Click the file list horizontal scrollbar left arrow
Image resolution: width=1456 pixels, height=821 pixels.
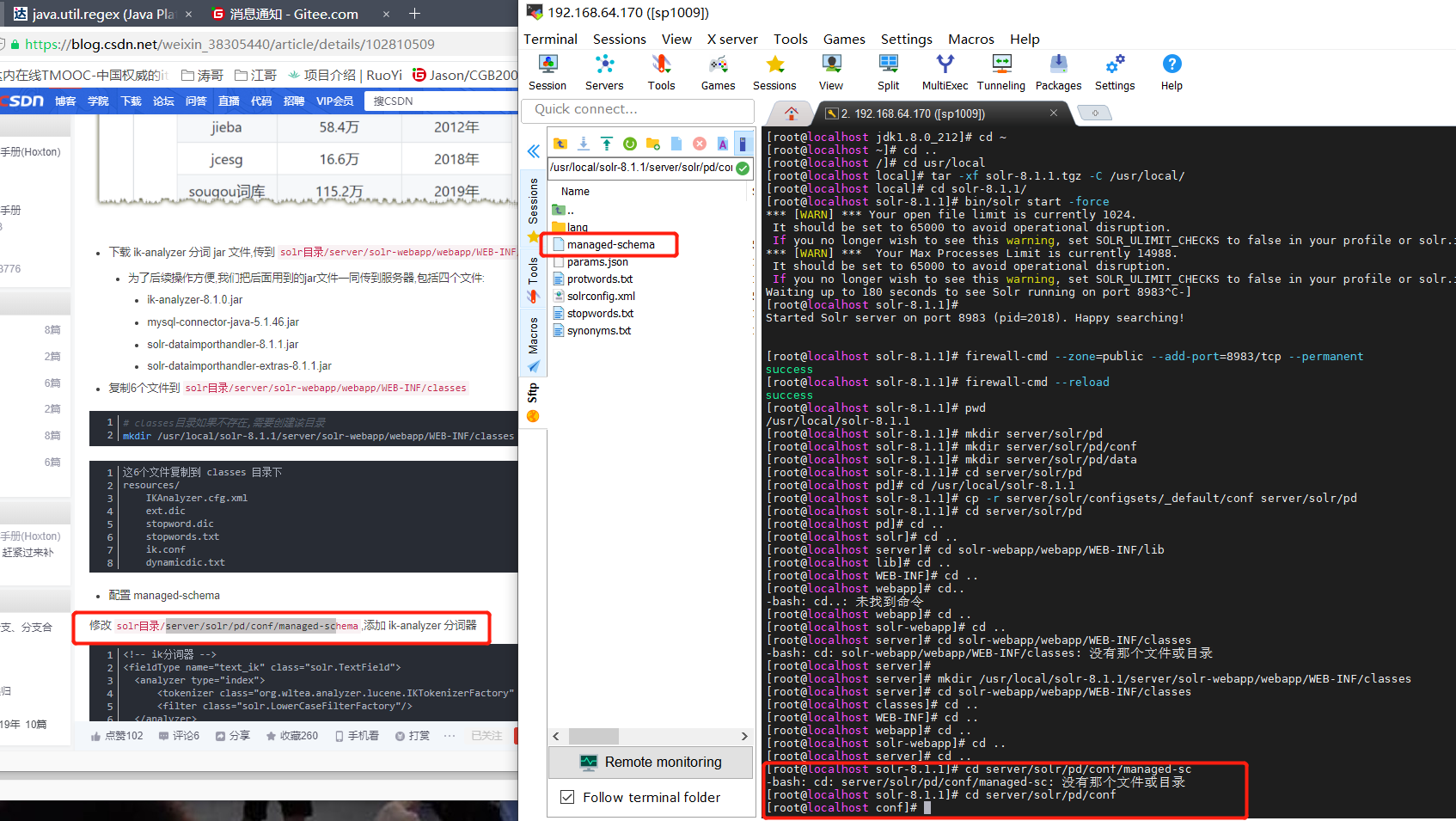tap(556, 737)
